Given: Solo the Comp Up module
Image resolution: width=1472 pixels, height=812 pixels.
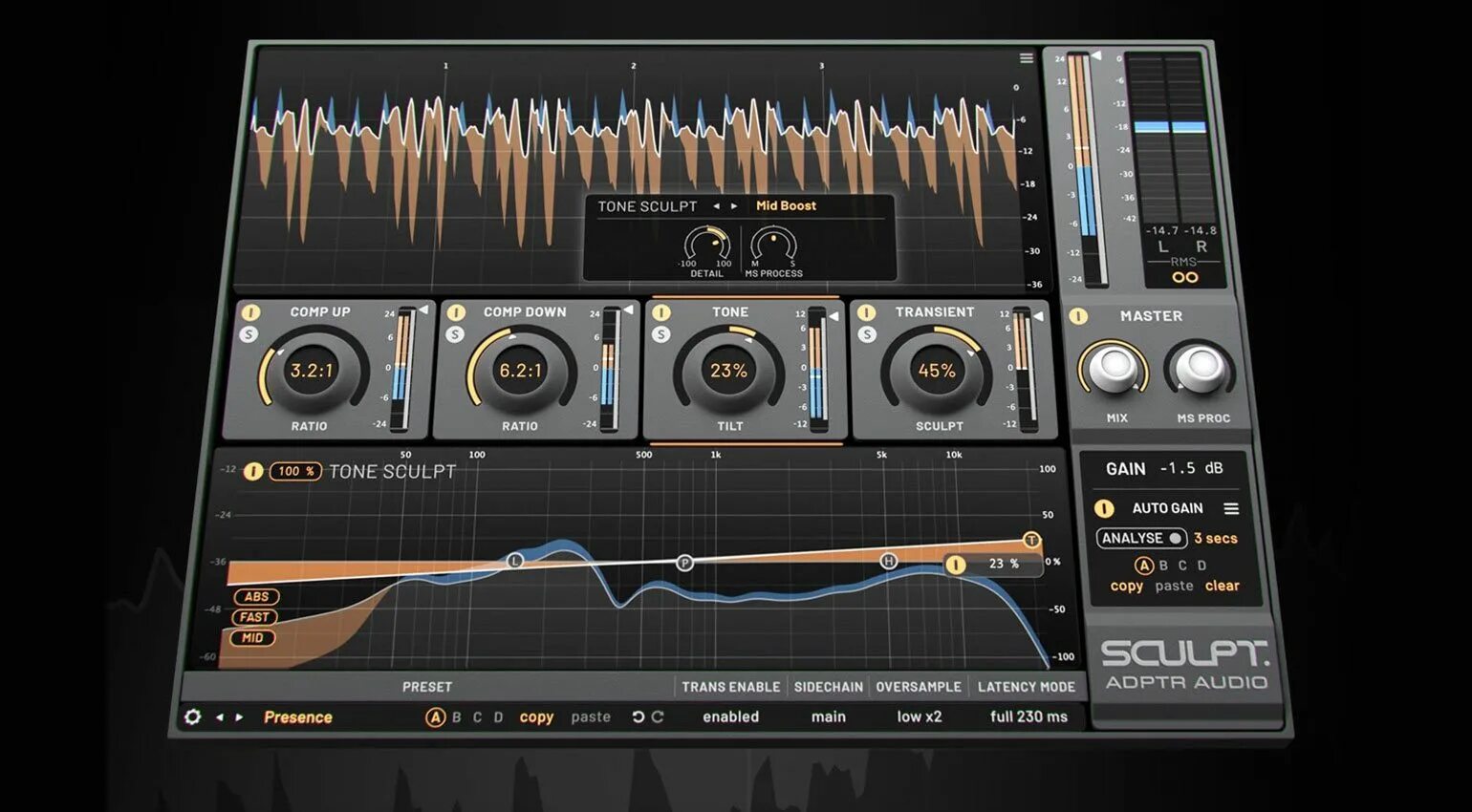Looking at the screenshot, I should [x=249, y=334].
